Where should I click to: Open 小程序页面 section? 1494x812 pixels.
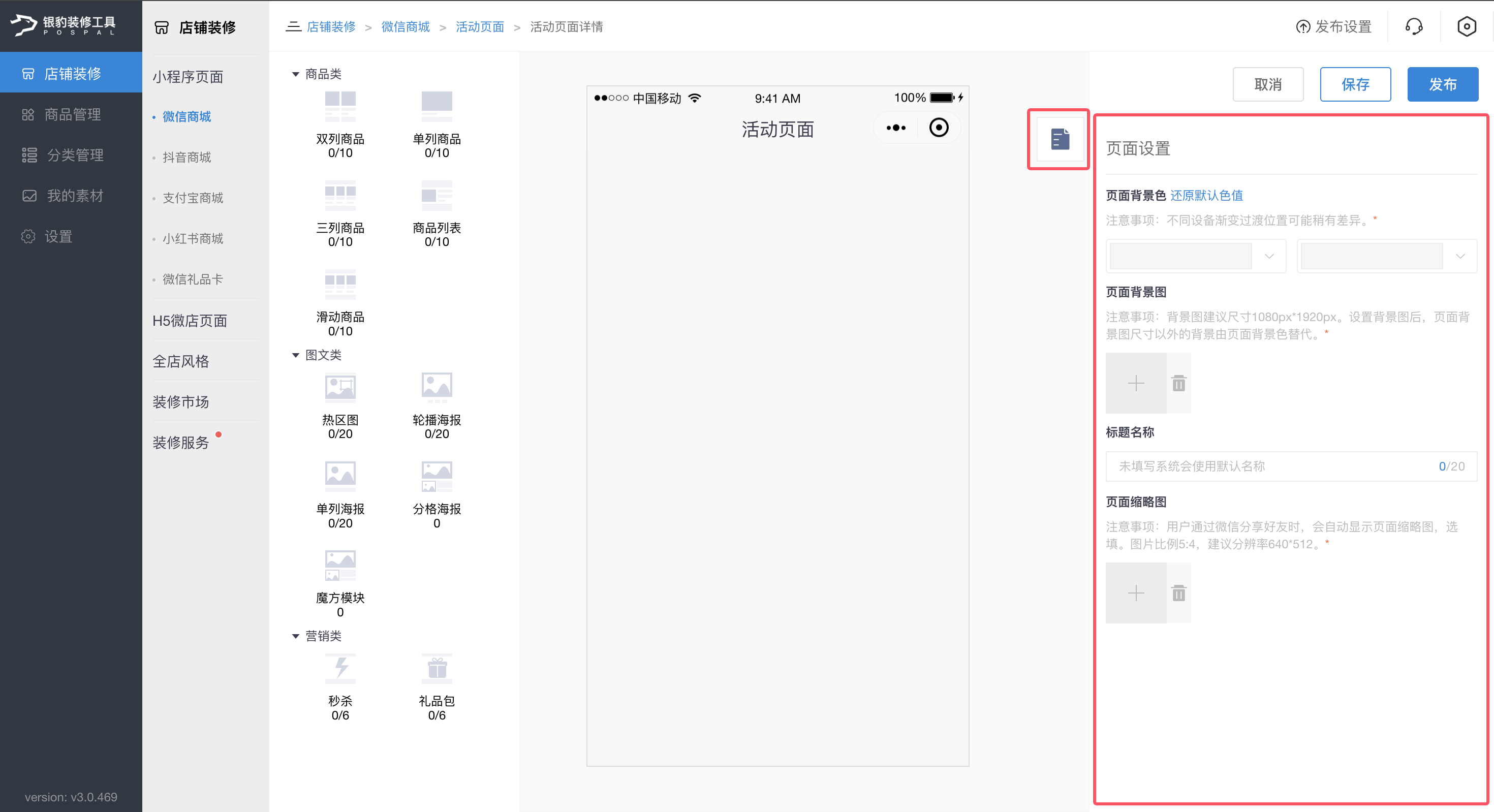(x=188, y=77)
